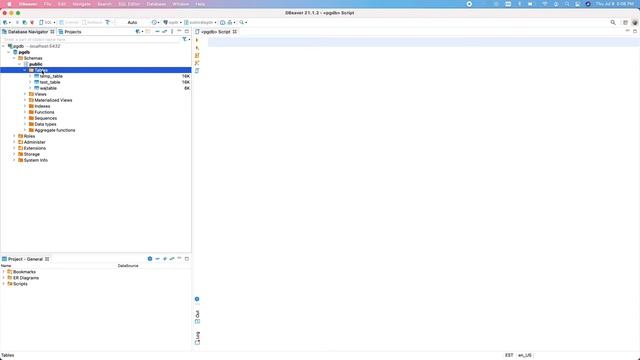
Task: Open settings gear in editor side bar
Action: pyautogui.click(x=197, y=299)
